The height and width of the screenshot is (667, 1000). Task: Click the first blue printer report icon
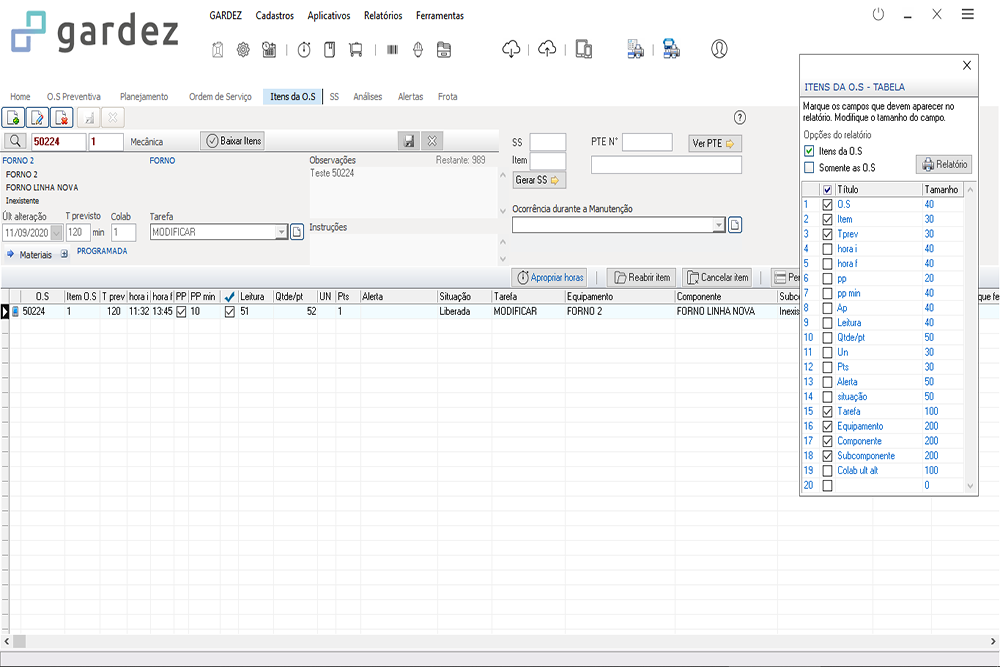[635, 49]
